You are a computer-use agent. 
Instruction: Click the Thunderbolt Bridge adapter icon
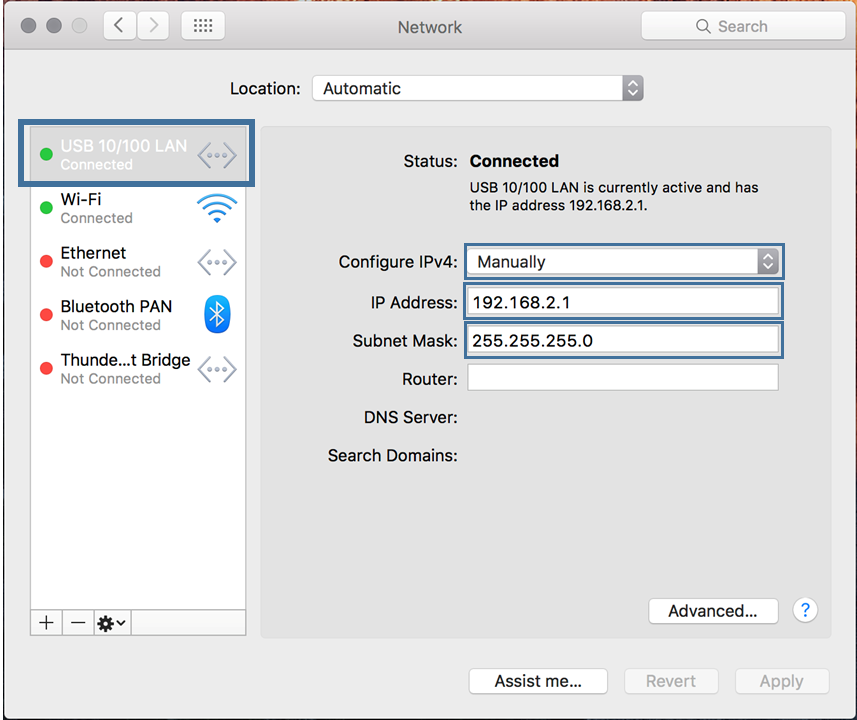(x=217, y=369)
